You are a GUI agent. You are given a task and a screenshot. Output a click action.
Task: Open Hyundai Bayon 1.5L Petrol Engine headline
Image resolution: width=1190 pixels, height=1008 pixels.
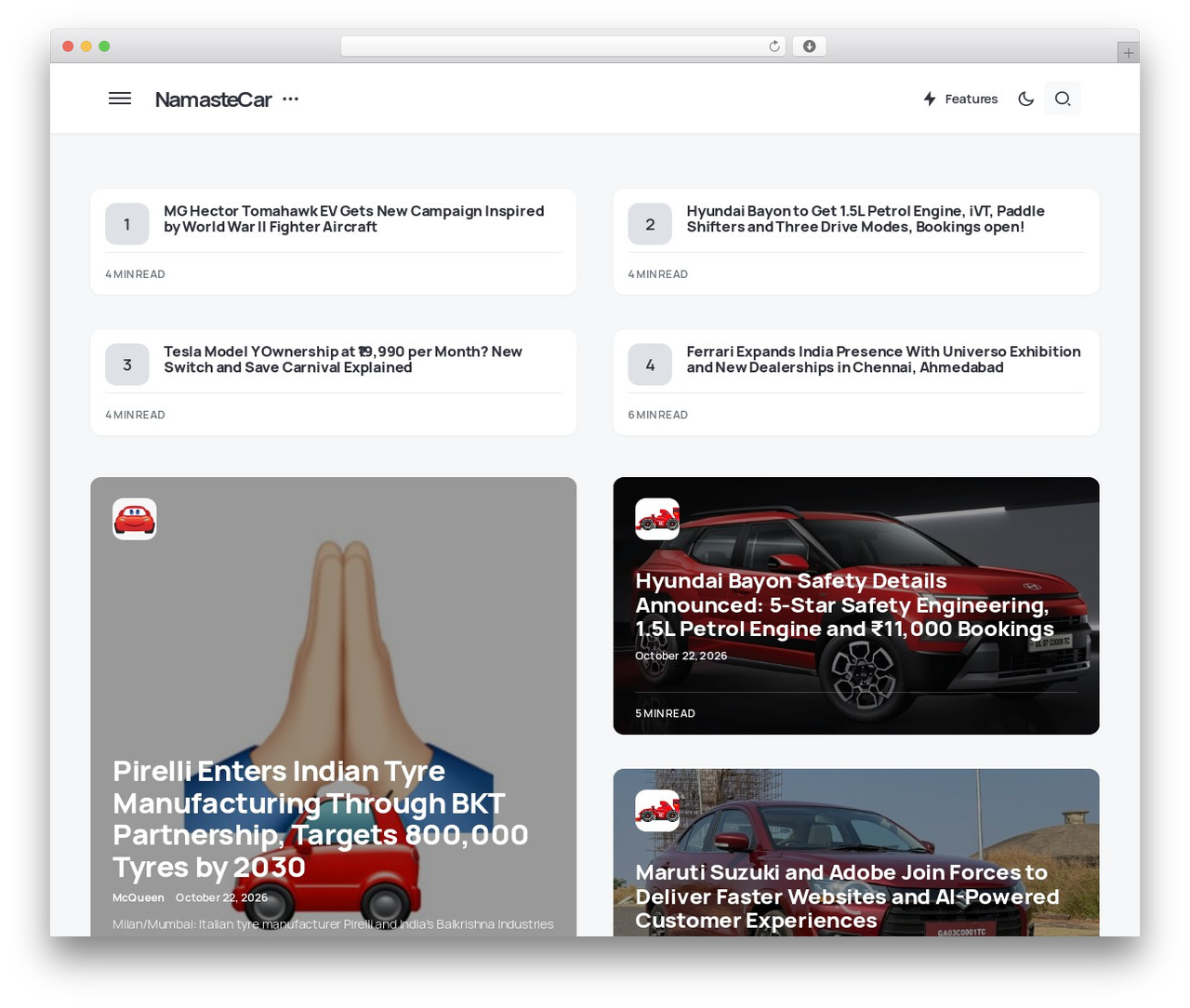pyautogui.click(x=866, y=219)
